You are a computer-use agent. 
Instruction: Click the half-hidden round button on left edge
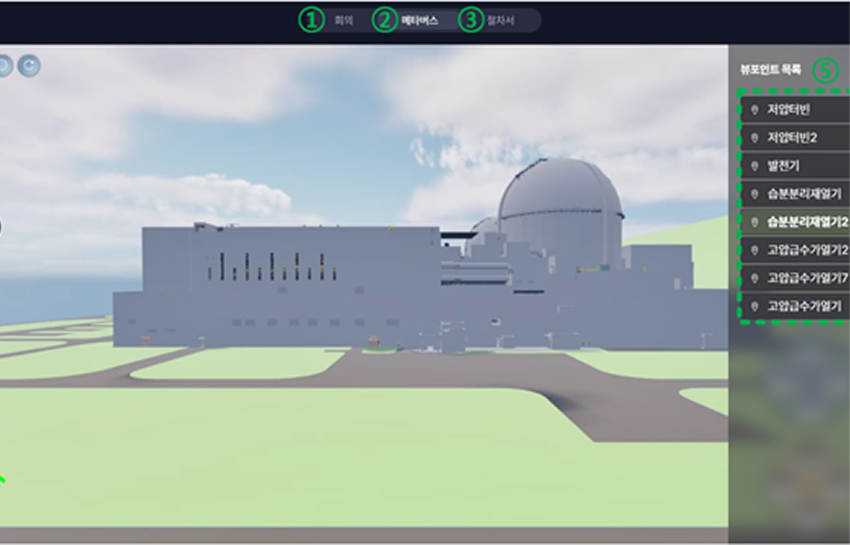(x=2, y=226)
